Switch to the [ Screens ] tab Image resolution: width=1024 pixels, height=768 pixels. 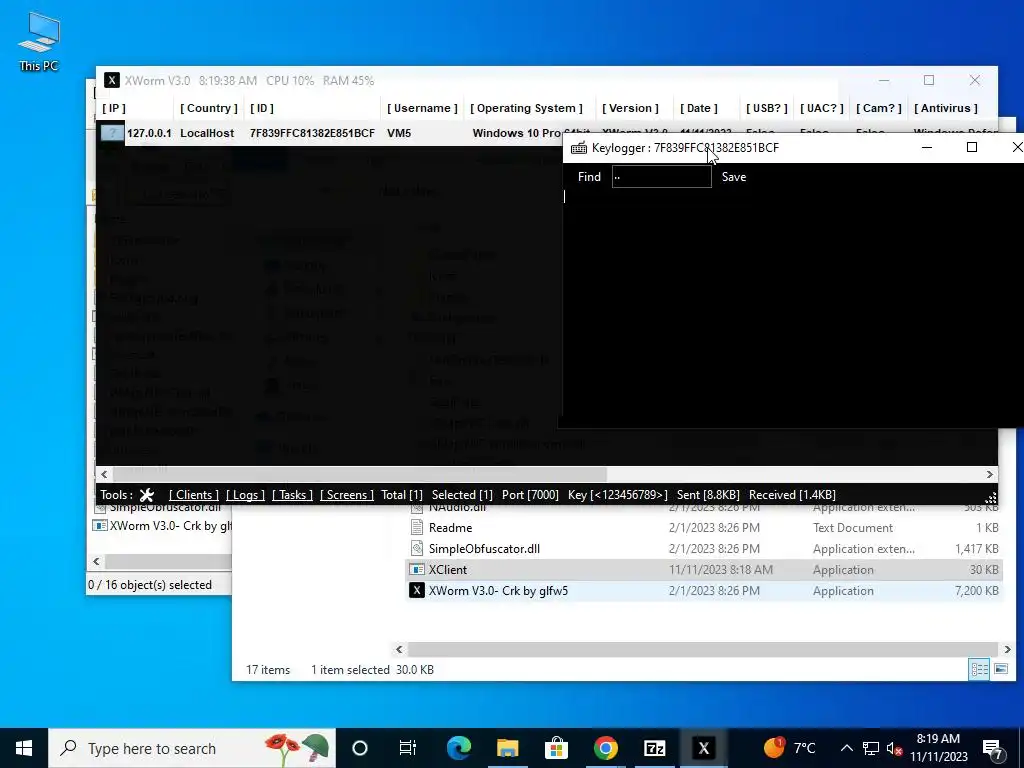coord(347,495)
